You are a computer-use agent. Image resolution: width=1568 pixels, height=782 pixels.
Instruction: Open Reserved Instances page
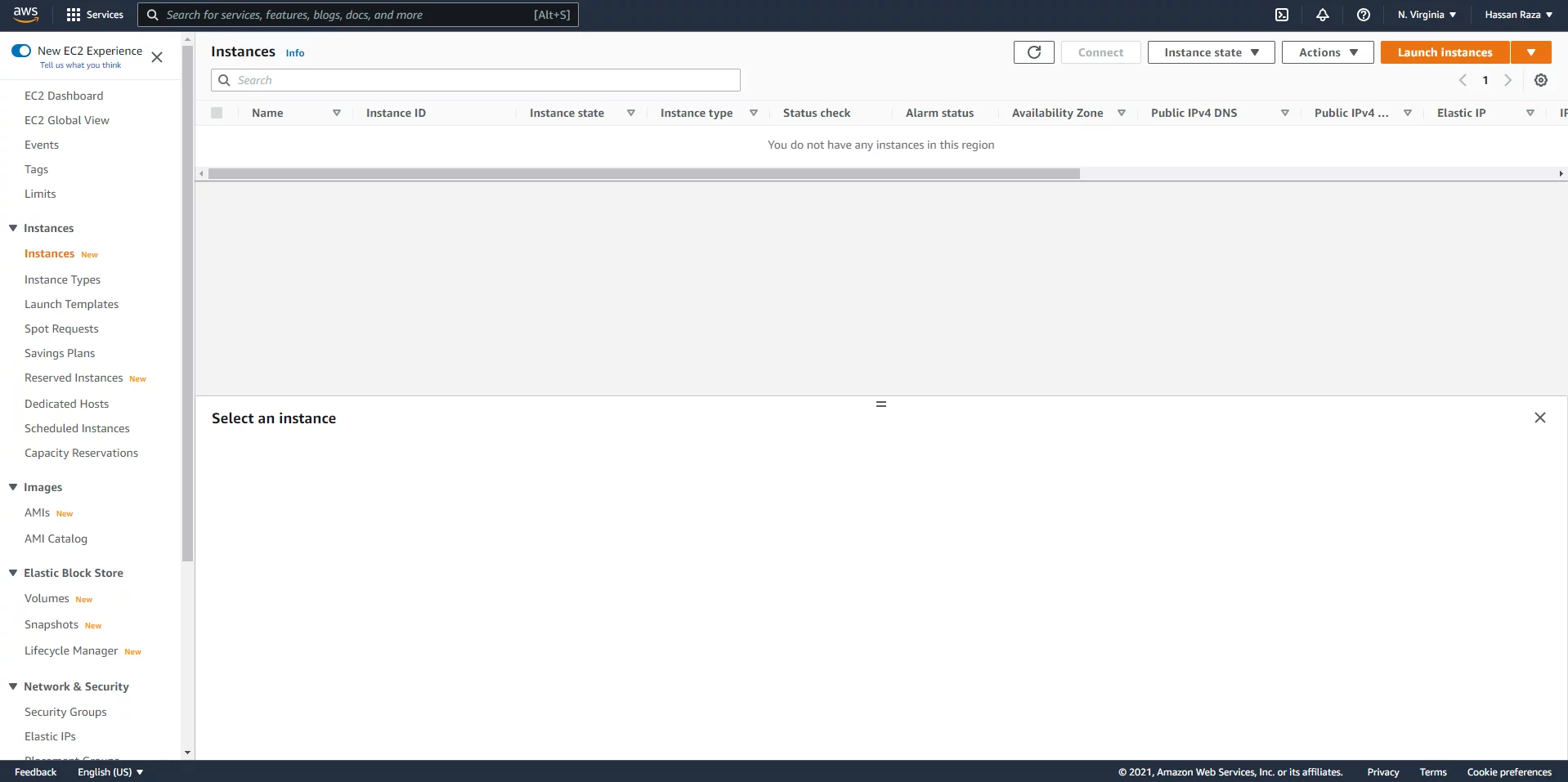point(74,378)
